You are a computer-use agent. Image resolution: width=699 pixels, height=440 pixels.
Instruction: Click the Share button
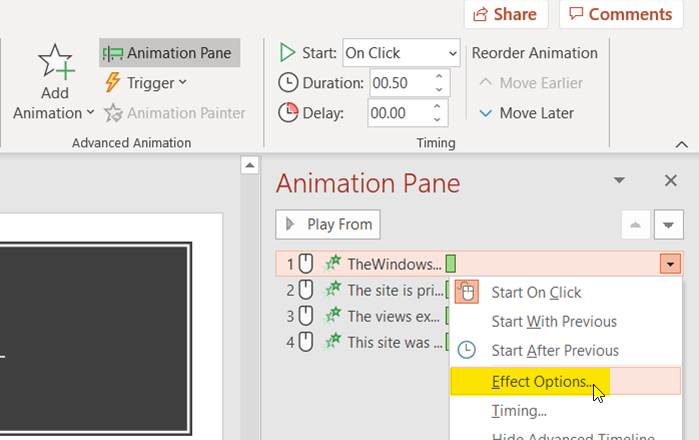coord(504,14)
